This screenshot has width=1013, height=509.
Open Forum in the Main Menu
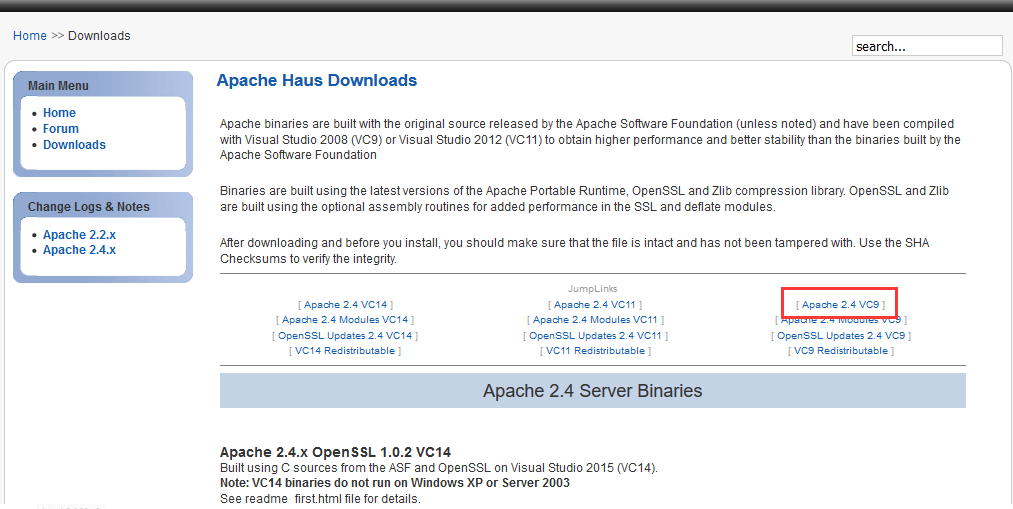tap(61, 129)
